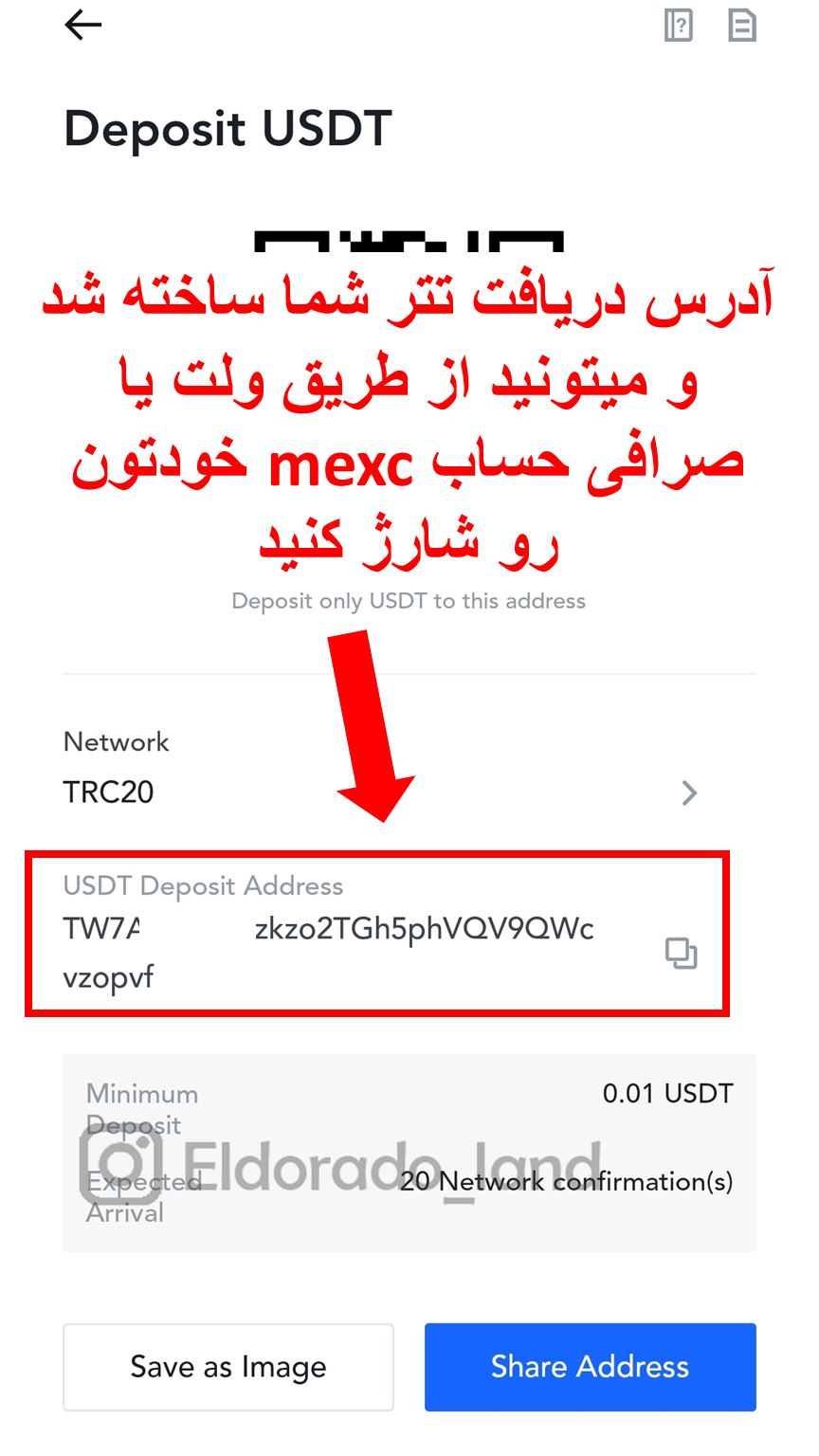Tap the Expected Arrival label
The width and height of the screenshot is (819, 1456).
tap(143, 1197)
